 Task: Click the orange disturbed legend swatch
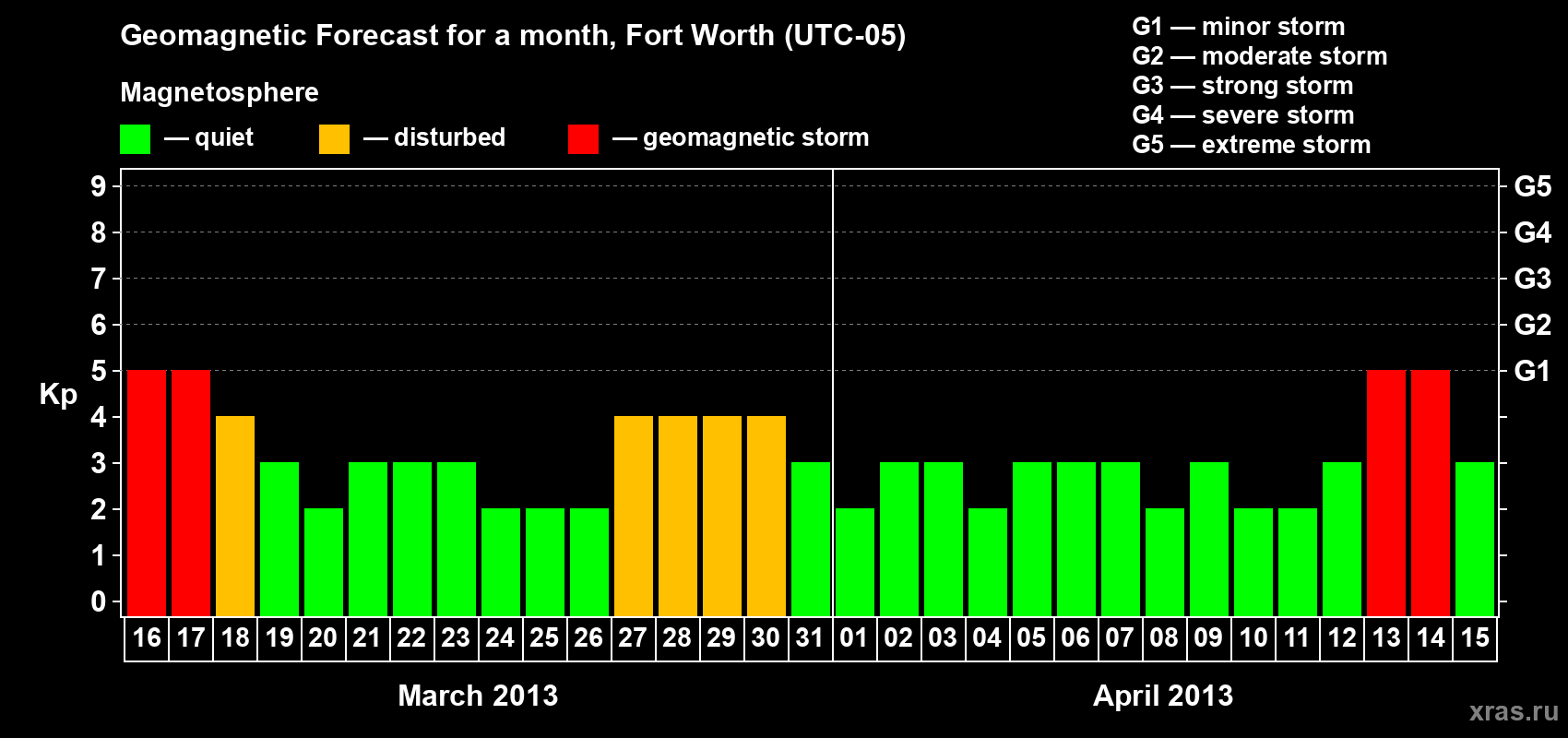tap(334, 139)
